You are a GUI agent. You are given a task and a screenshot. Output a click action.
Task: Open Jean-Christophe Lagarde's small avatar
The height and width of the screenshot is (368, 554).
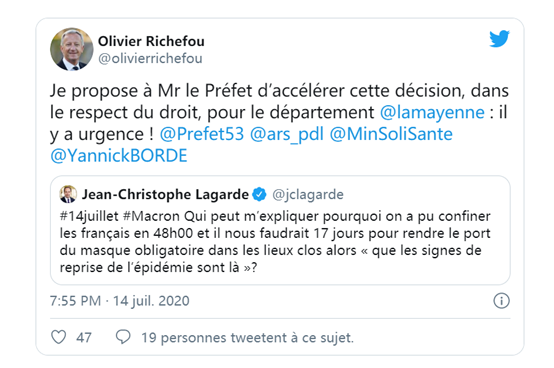(68, 194)
